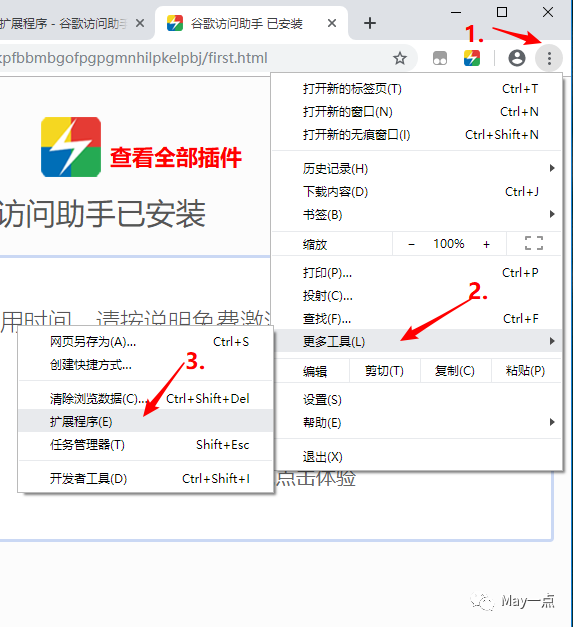This screenshot has height=627, width=573.
Task: Select 创建快捷方式... in submenu
Action: (x=146, y=365)
